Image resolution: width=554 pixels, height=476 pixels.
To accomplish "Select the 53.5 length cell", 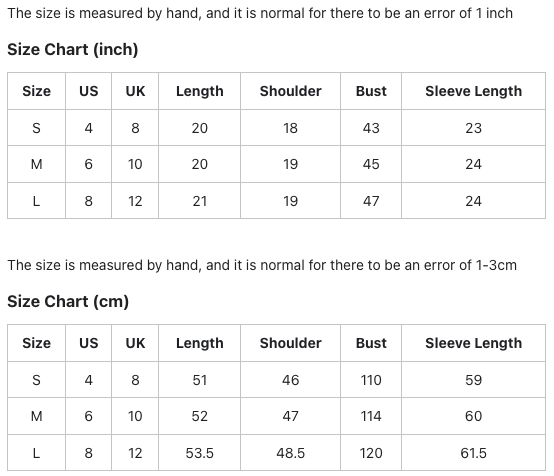I will click(200, 453).
